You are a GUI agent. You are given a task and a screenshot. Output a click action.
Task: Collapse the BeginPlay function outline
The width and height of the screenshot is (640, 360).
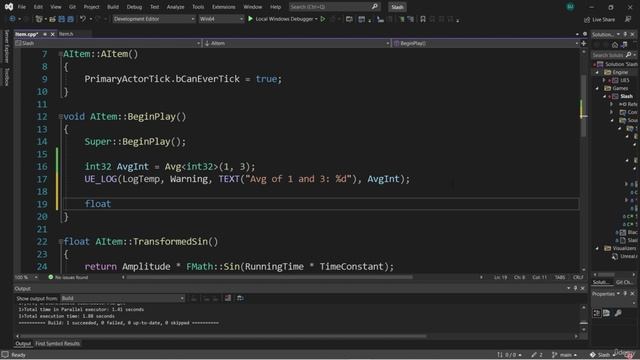click(60, 117)
